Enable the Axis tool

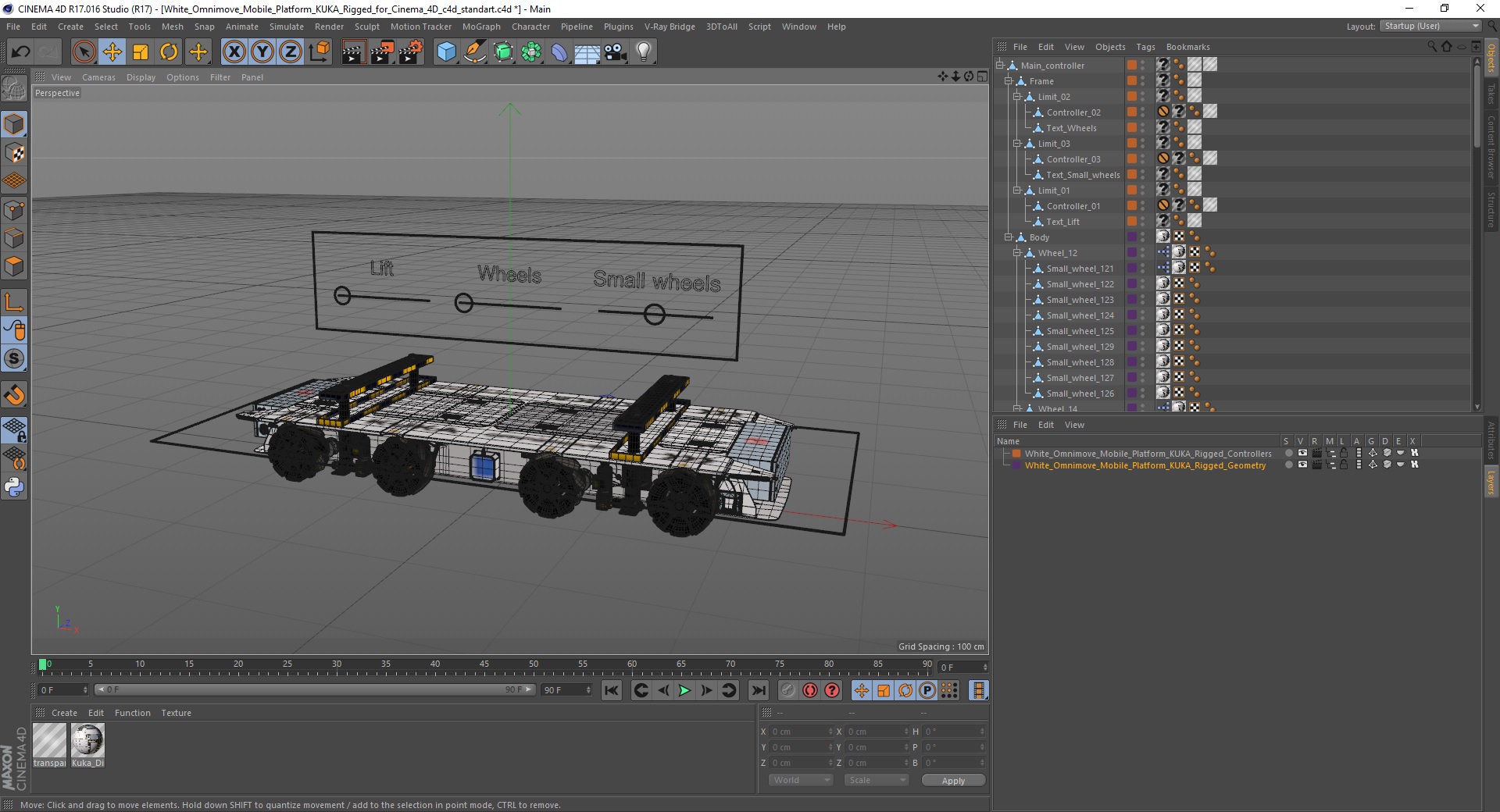click(x=14, y=302)
